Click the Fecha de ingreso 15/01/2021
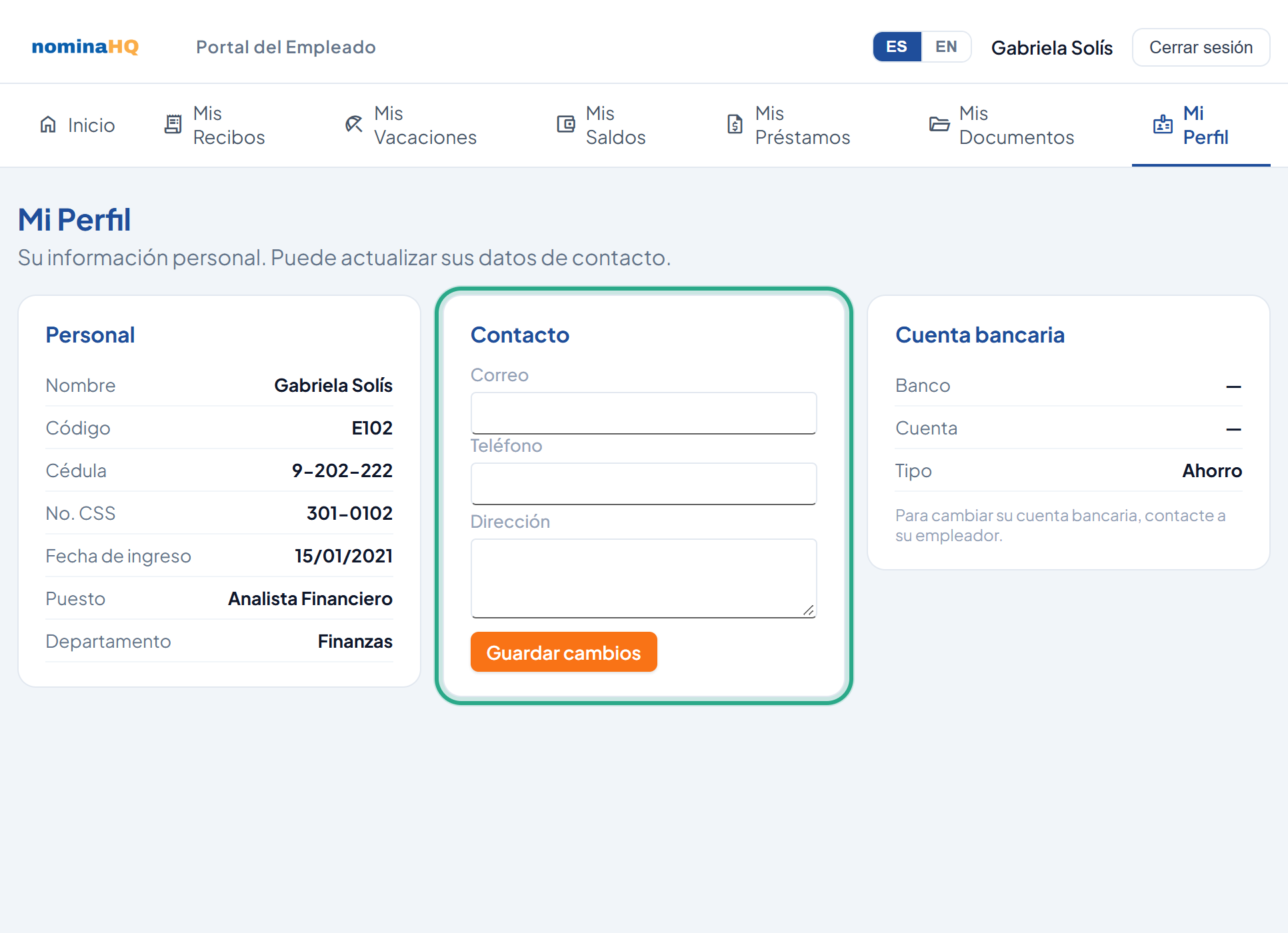1288x933 pixels. coord(343,556)
